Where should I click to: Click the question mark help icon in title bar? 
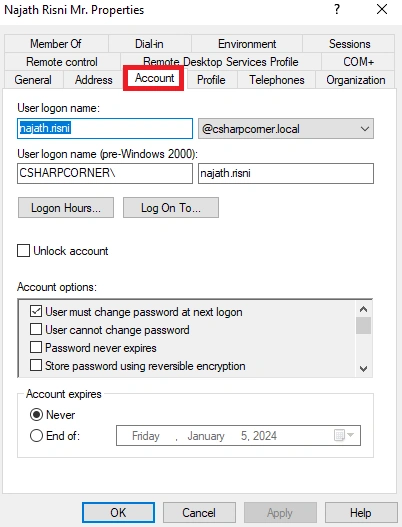[337, 9]
